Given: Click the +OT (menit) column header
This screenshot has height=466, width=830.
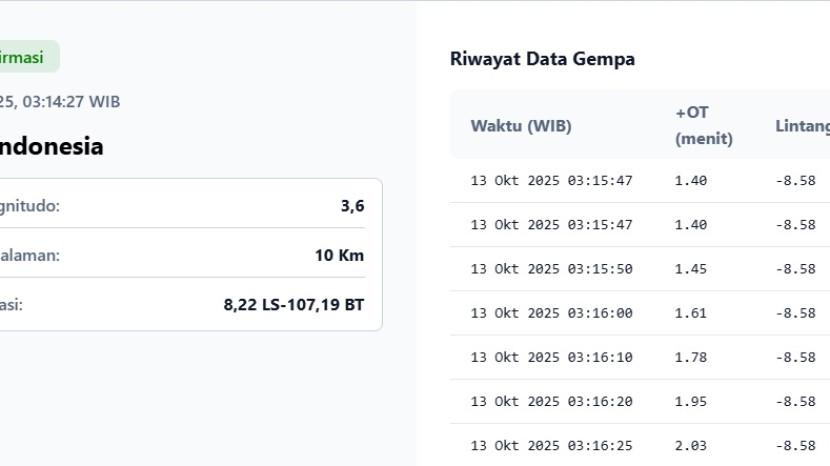Looking at the screenshot, I should point(703,125).
